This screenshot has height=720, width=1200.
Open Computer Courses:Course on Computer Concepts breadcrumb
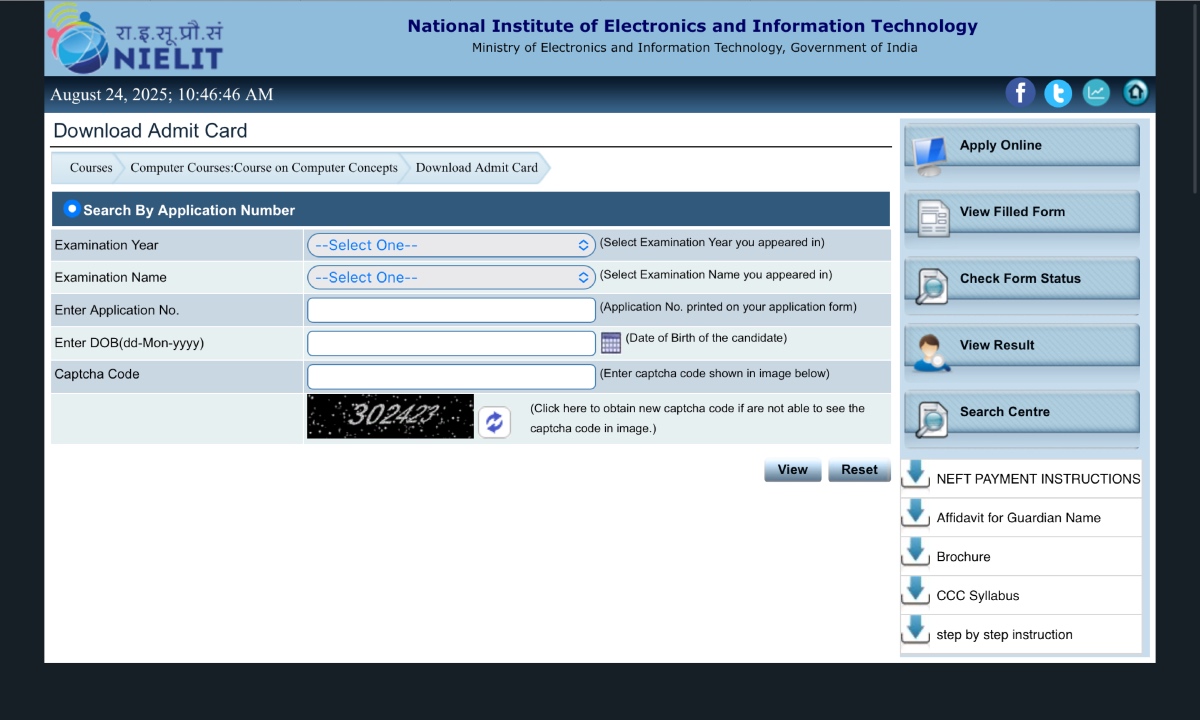(264, 168)
